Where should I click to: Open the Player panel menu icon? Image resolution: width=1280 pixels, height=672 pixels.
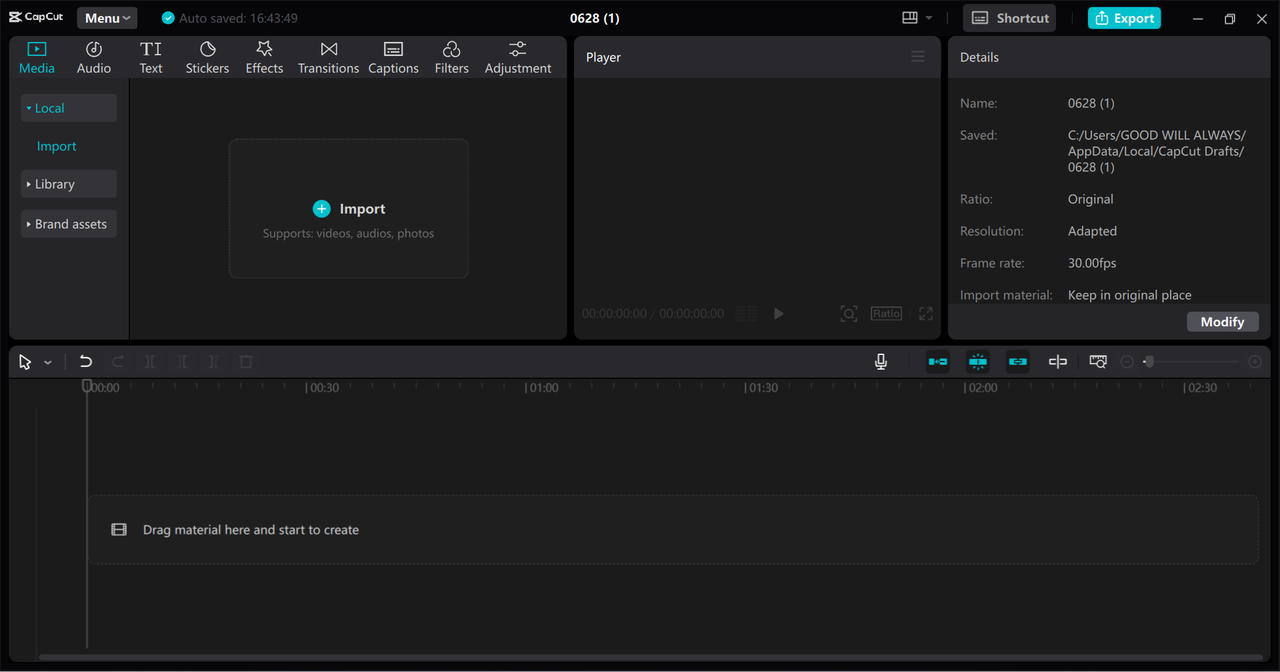tap(918, 57)
